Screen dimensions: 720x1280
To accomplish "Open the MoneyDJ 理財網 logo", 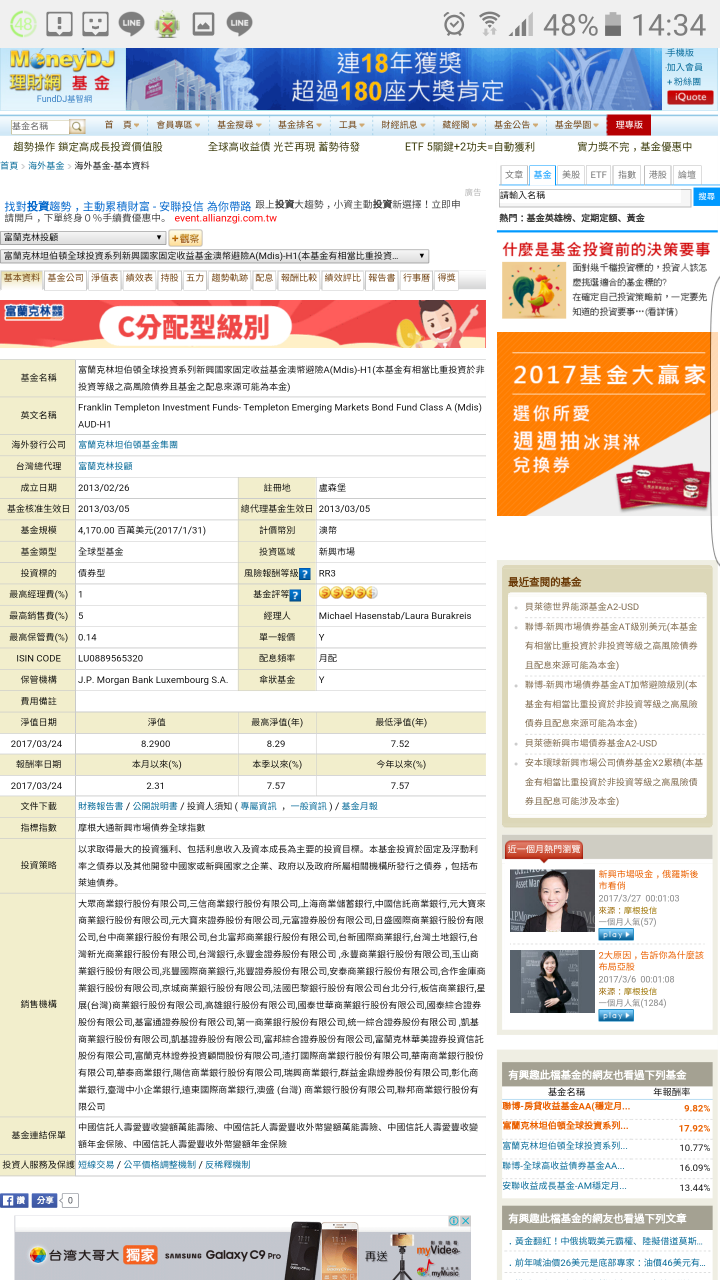I will [x=64, y=75].
